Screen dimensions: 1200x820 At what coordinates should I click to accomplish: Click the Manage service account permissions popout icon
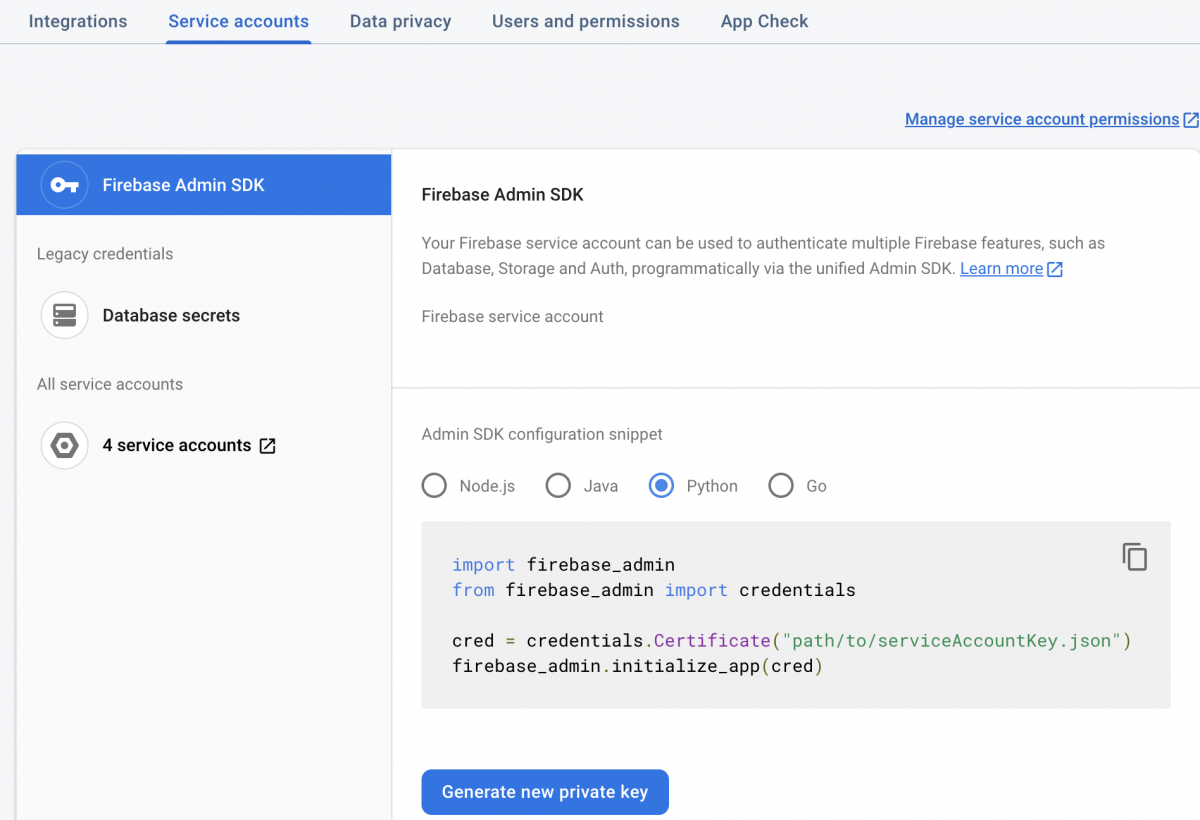pyautogui.click(x=1192, y=118)
